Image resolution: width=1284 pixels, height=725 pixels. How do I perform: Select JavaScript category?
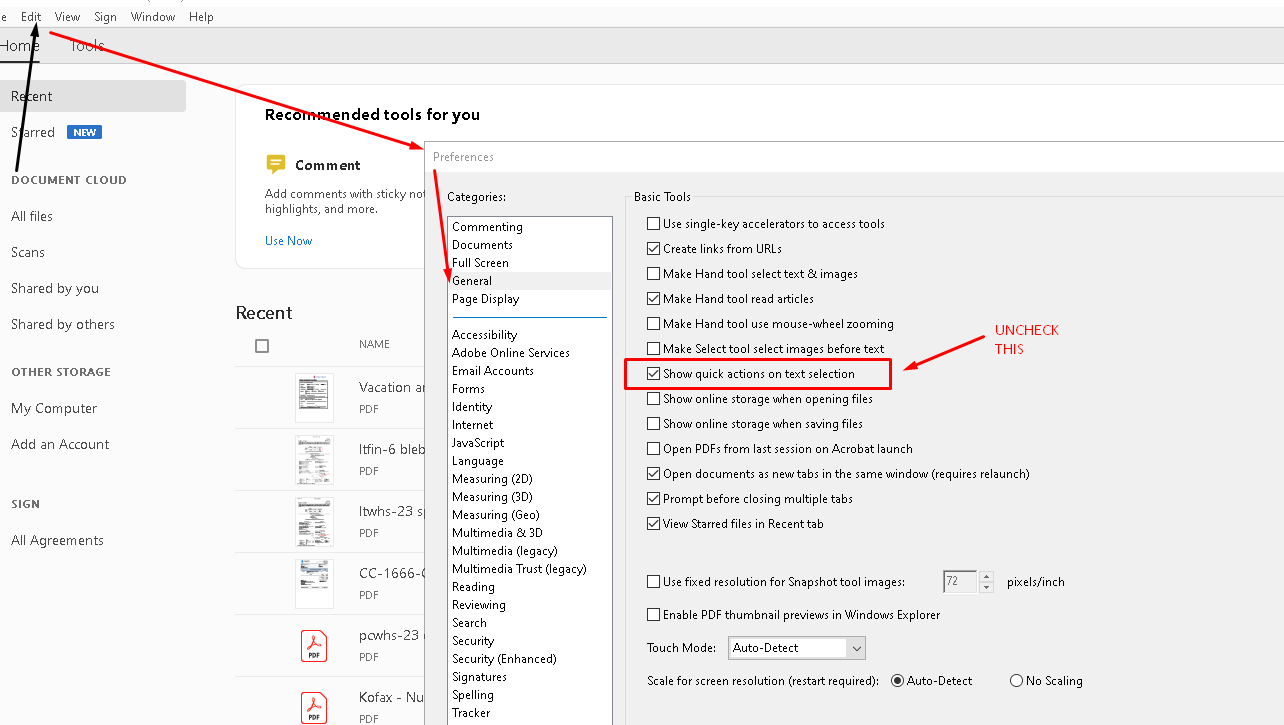[x=478, y=443]
